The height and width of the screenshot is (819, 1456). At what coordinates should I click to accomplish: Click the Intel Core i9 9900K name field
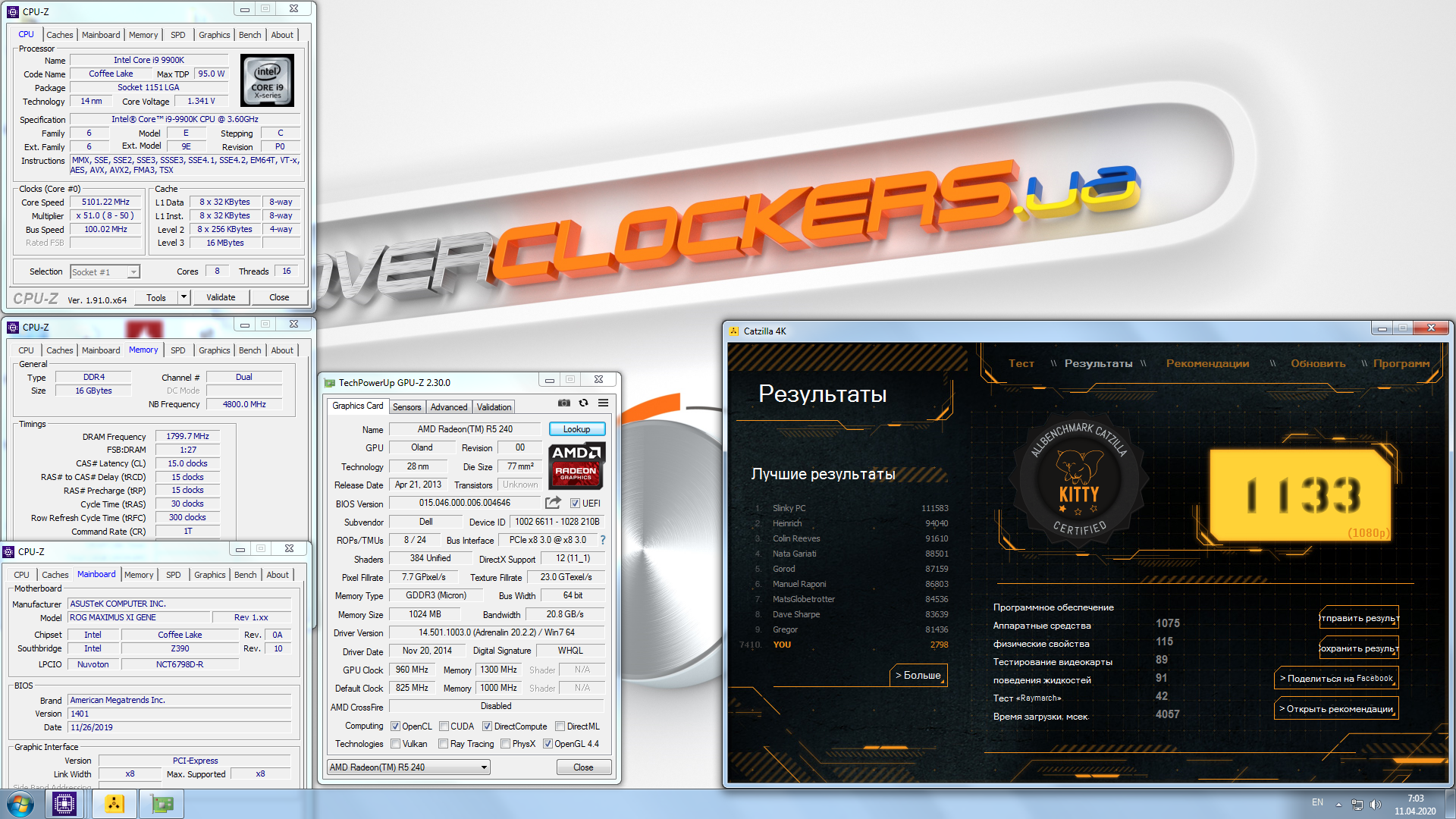click(149, 60)
